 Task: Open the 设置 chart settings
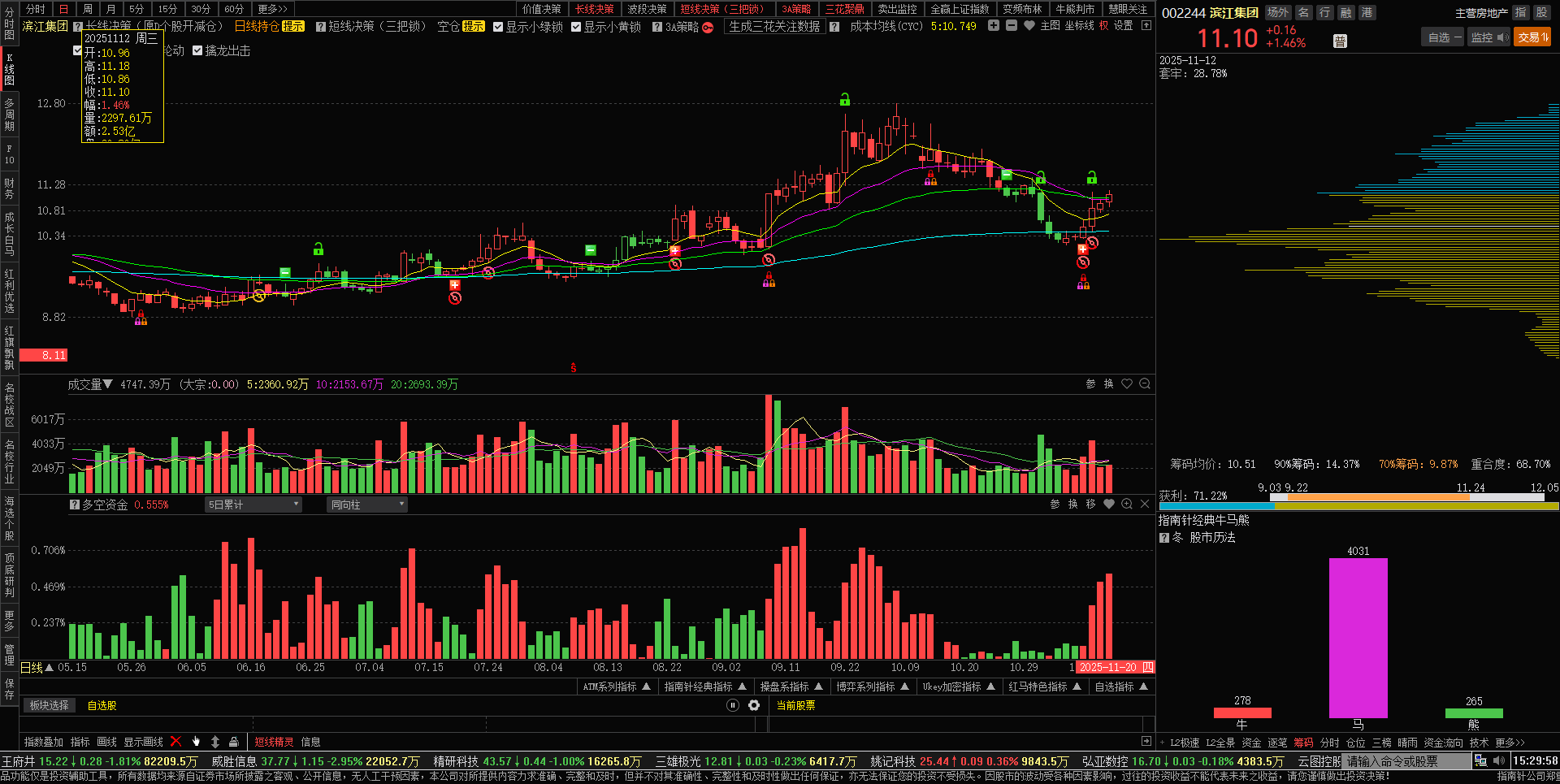click(x=1123, y=26)
